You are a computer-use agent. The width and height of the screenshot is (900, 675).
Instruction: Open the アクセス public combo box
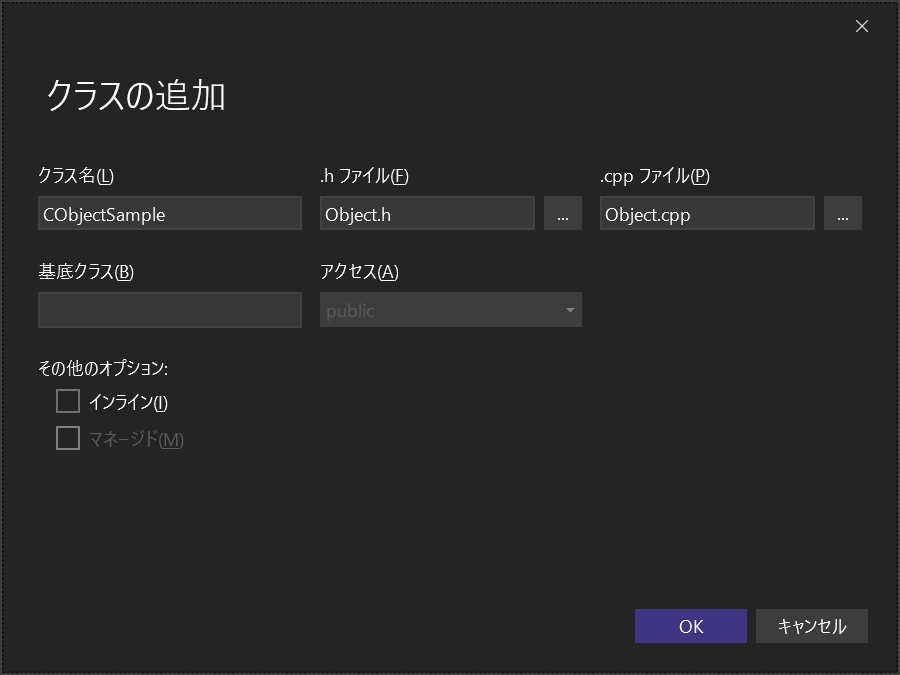coord(440,310)
